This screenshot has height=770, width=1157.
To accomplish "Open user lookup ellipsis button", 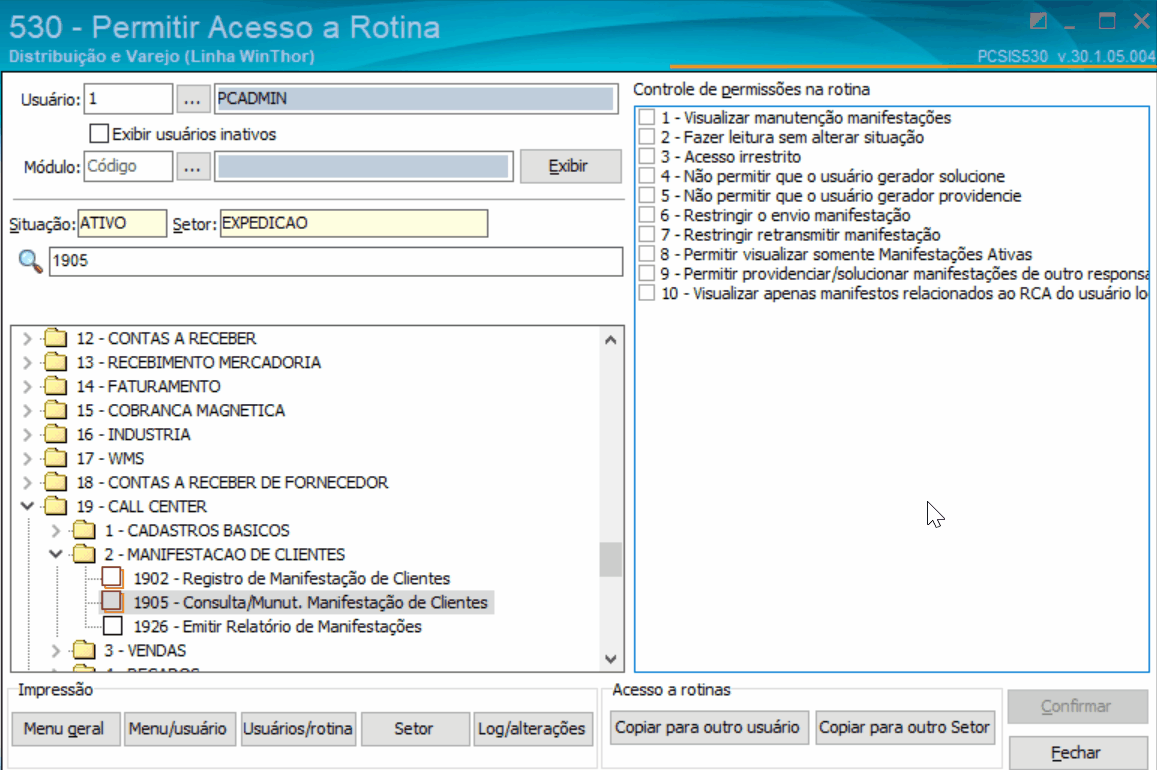I will pos(193,99).
